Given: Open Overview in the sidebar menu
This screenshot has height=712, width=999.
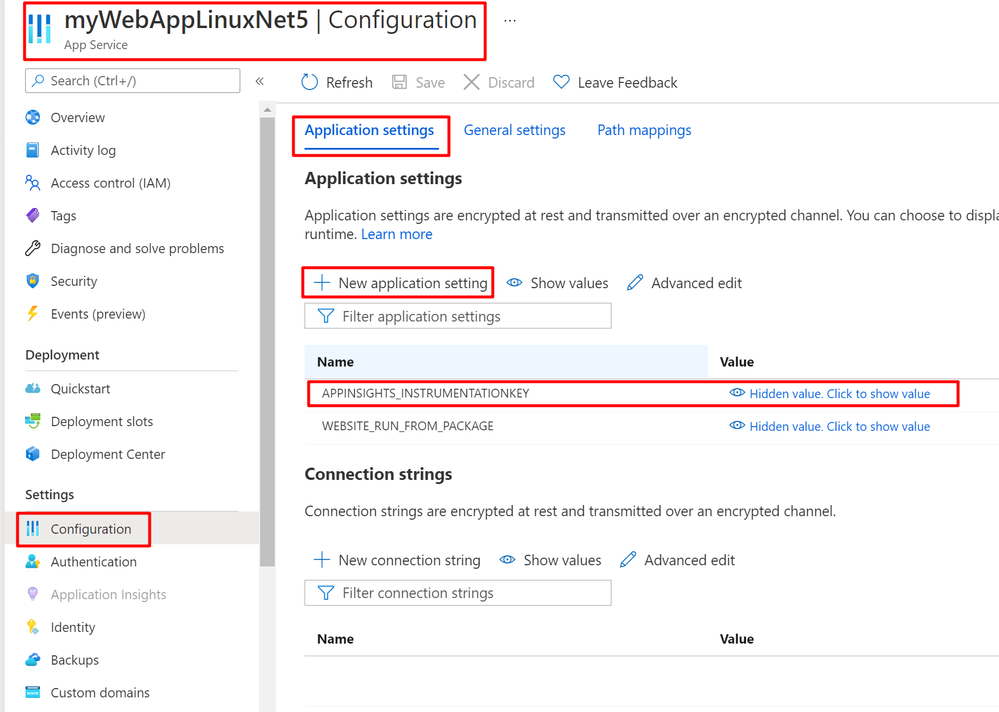Looking at the screenshot, I should pyautogui.click(x=78, y=118).
